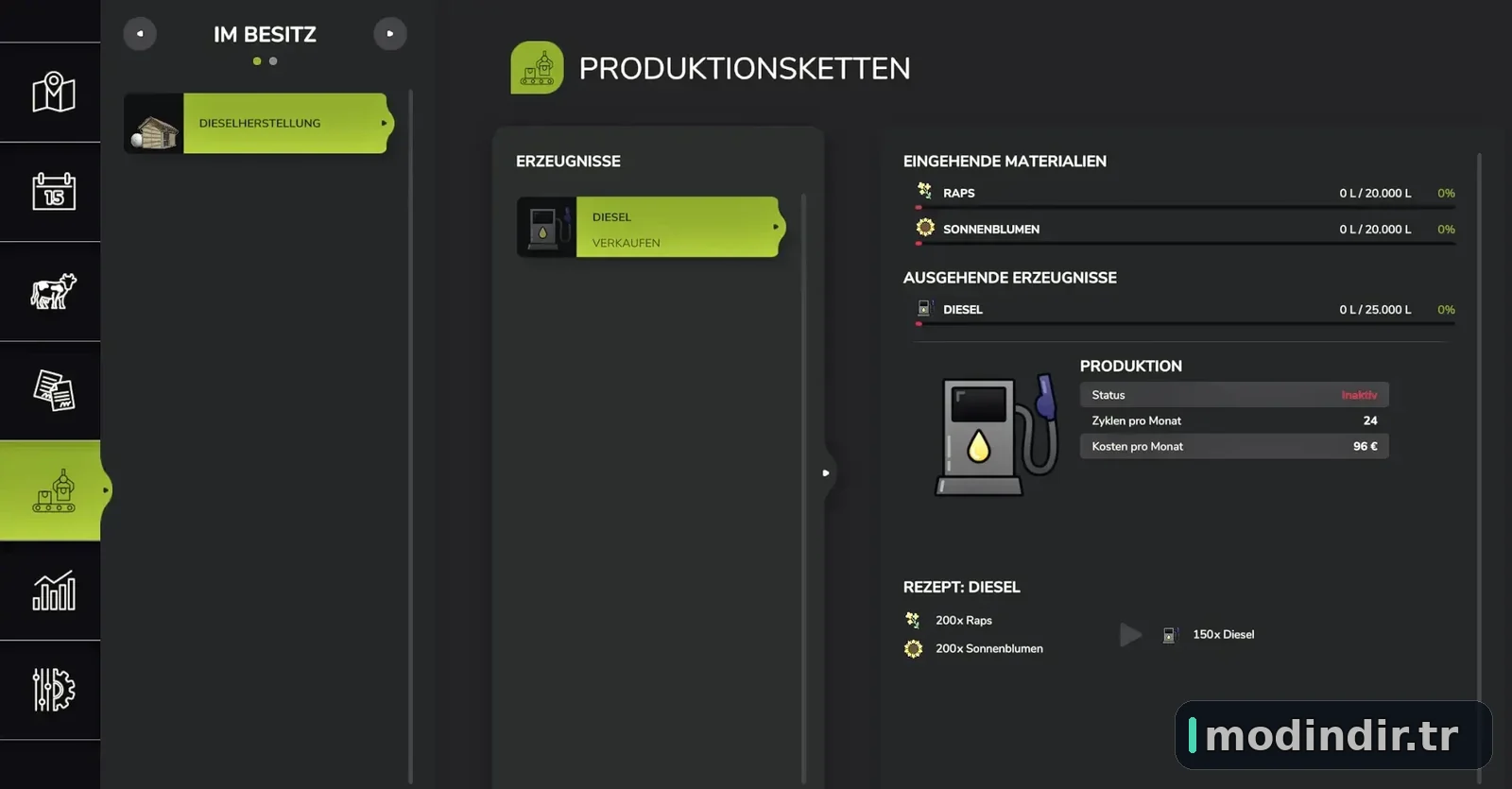
Task: Click the Eingehende Materialien heading
Action: (x=1005, y=162)
